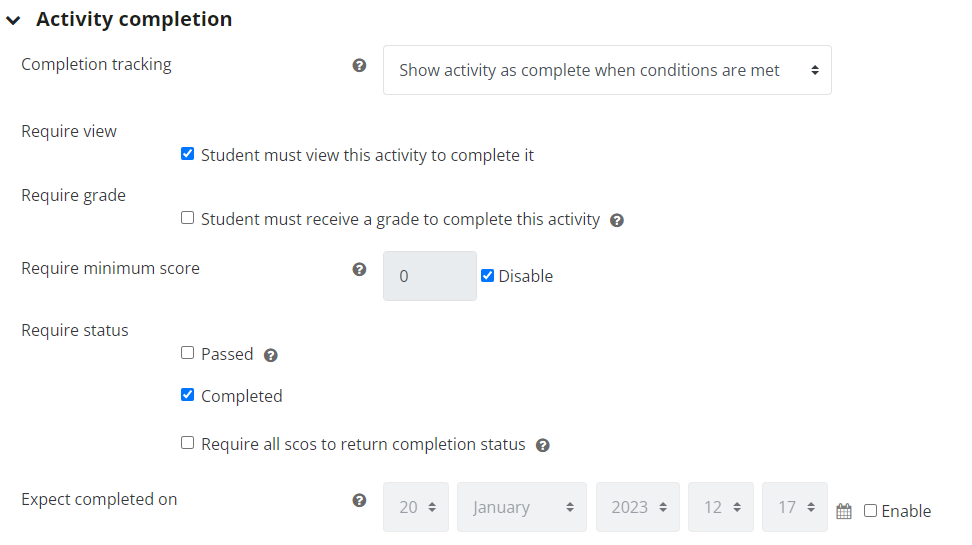Collapse the Activity completion section chevron
972x545 pixels.
[x=13, y=20]
